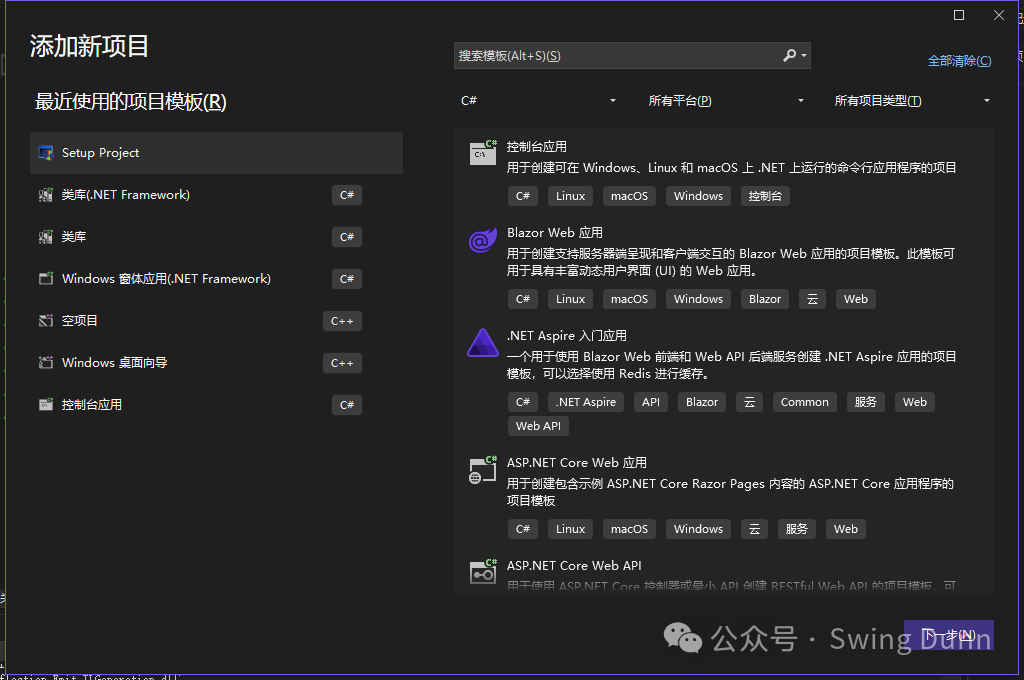
Task: Click the ASP.NET Core Web API template icon
Action: click(482, 572)
